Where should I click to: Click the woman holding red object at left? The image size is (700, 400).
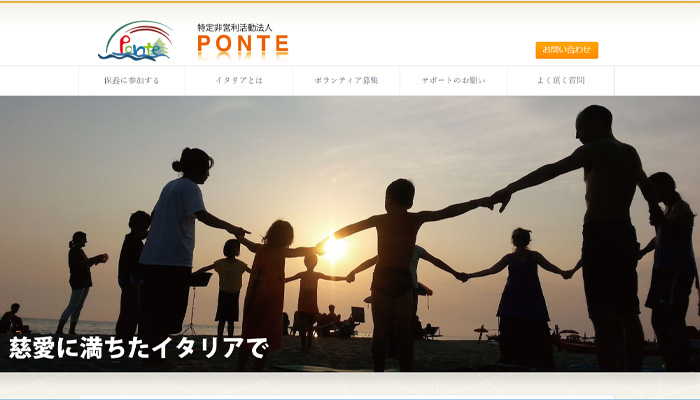(81, 282)
